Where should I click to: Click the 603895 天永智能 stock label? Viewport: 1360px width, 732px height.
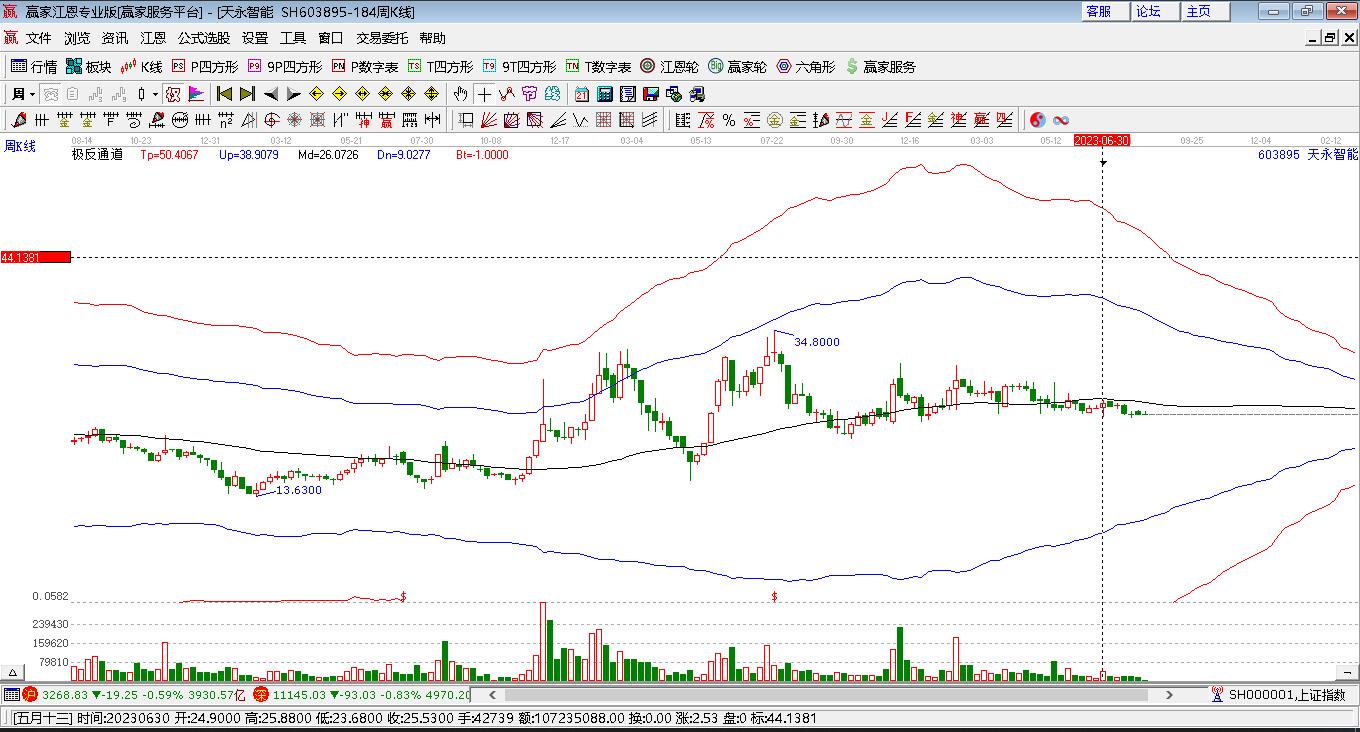(x=1307, y=155)
